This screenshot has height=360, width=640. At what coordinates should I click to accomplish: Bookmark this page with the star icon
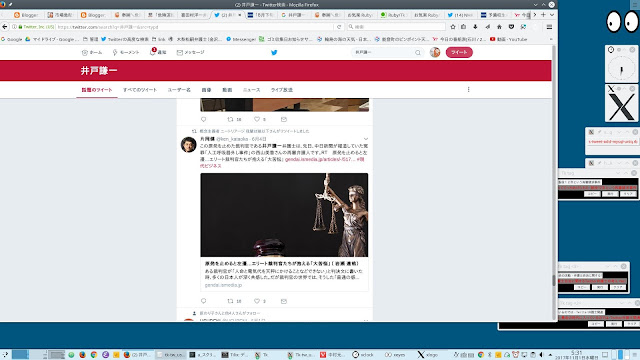pos(453,27)
